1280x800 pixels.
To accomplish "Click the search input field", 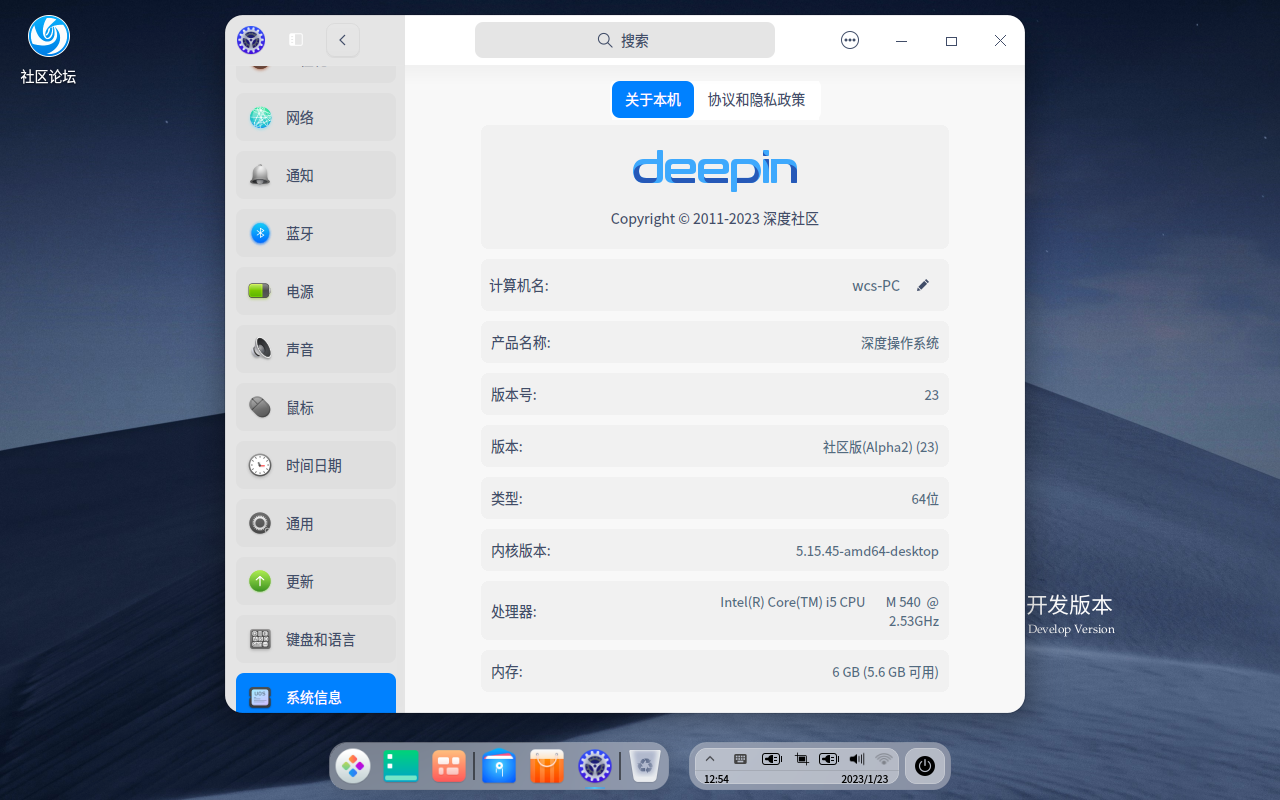I will [x=625, y=40].
